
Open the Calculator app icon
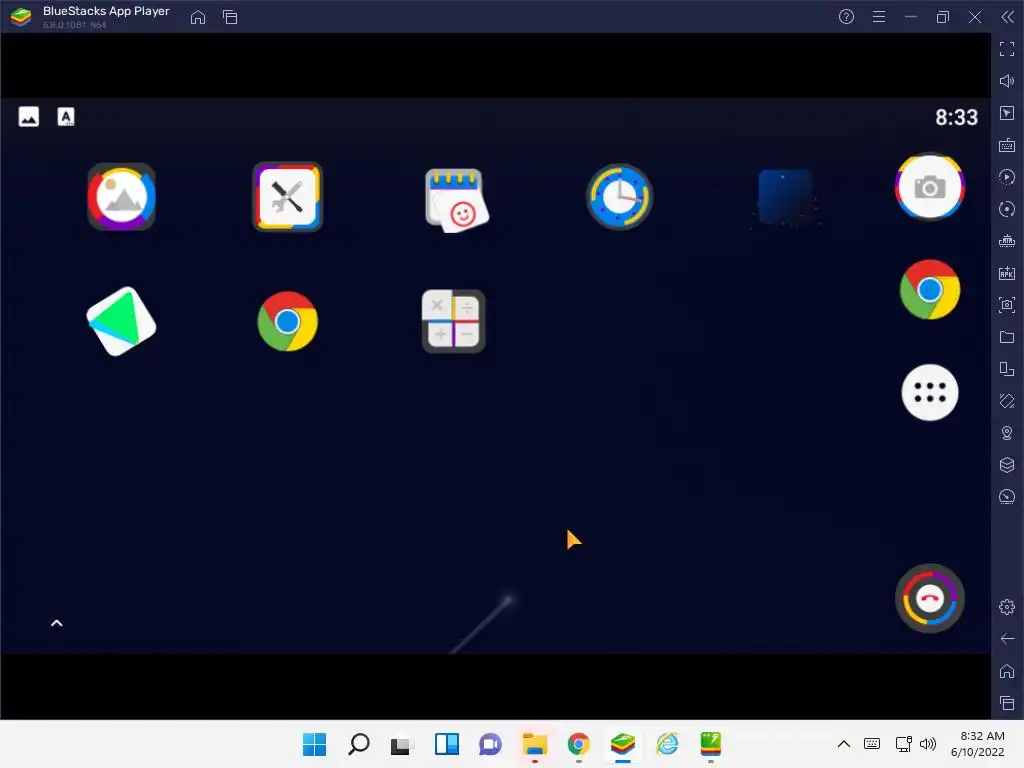click(453, 321)
